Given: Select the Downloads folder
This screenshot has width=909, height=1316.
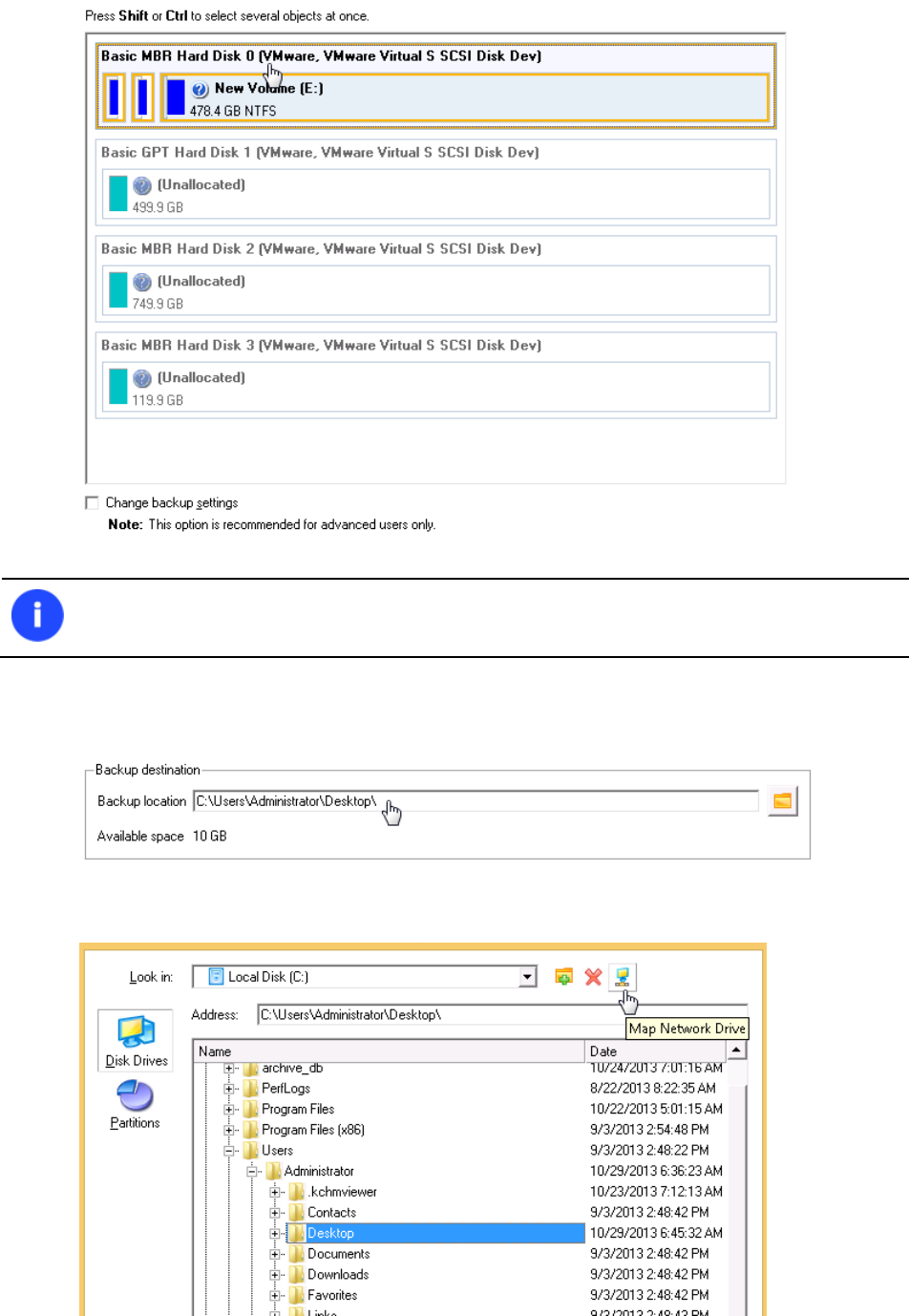Looking at the screenshot, I should pyautogui.click(x=338, y=1275).
